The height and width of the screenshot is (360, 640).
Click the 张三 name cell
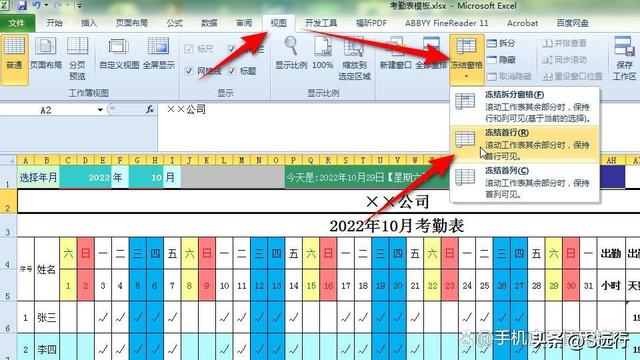47,318
